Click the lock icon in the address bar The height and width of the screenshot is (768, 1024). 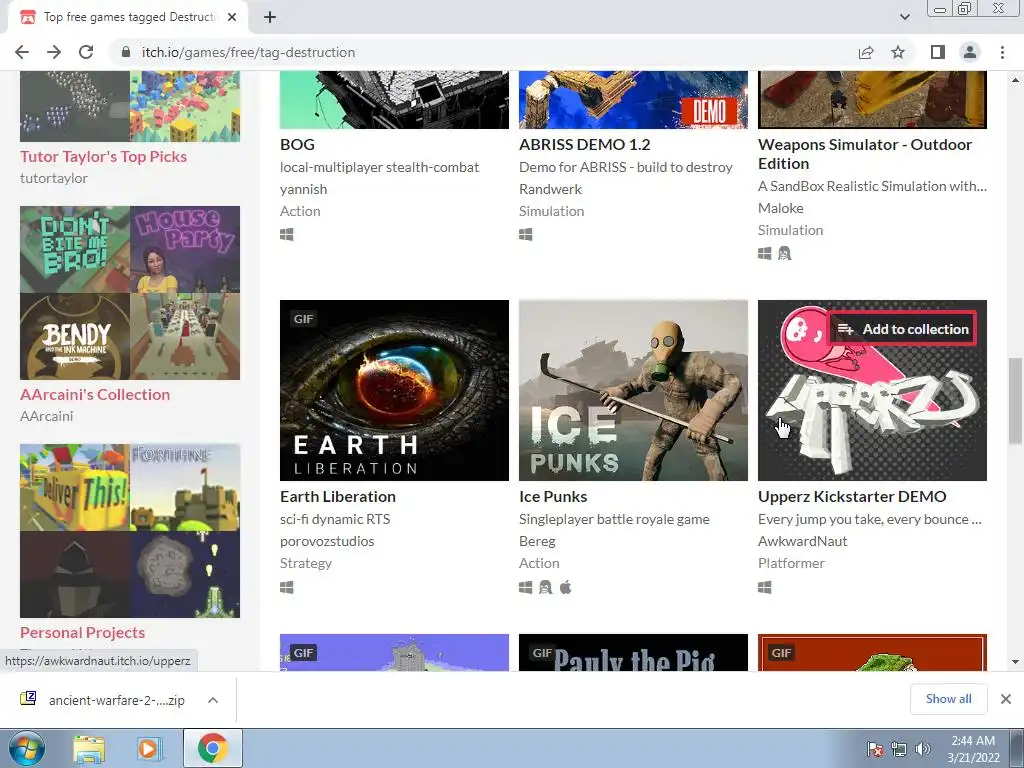pos(126,52)
